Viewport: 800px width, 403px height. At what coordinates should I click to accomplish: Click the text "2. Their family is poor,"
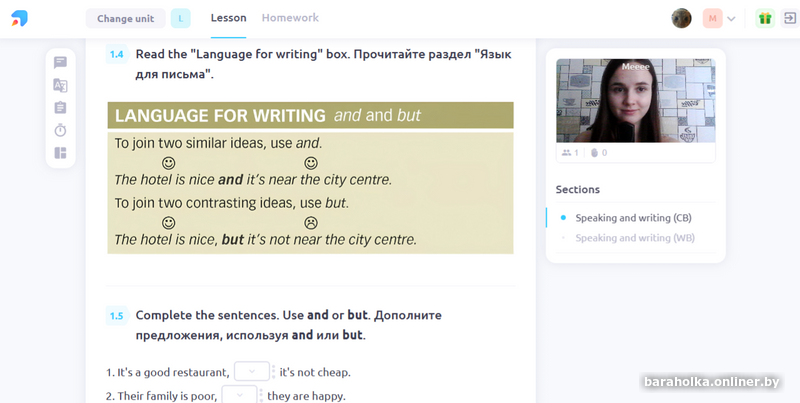pyautogui.click(x=162, y=396)
